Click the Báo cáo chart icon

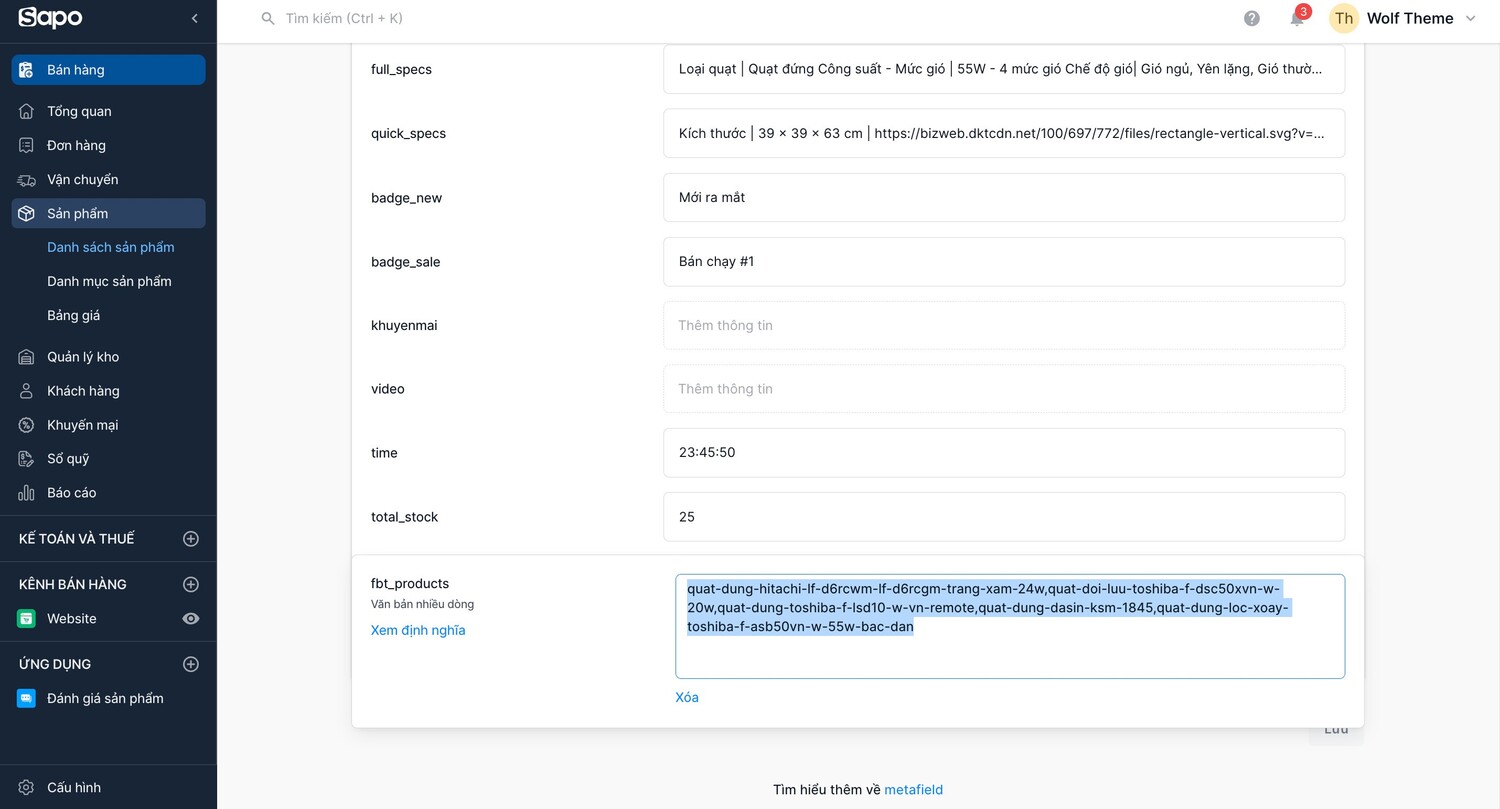pyautogui.click(x=27, y=493)
